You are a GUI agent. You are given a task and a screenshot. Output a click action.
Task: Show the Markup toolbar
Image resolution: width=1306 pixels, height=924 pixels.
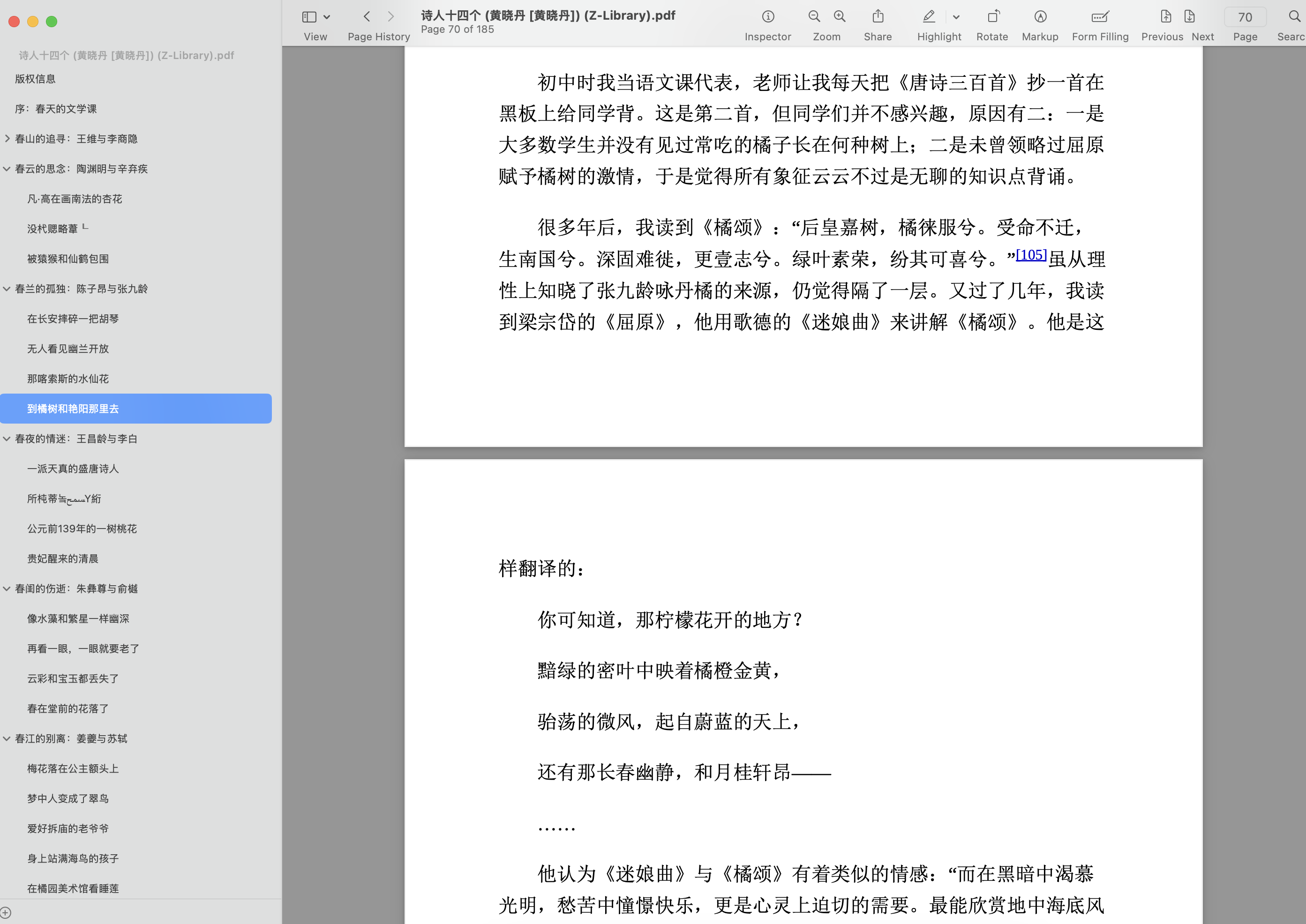click(x=1040, y=17)
